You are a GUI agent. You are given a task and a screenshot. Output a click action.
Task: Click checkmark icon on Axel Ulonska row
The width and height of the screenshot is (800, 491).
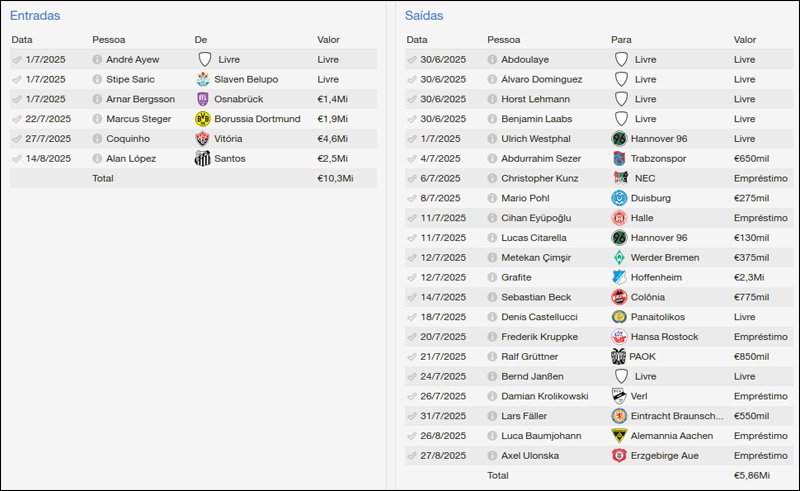point(412,456)
